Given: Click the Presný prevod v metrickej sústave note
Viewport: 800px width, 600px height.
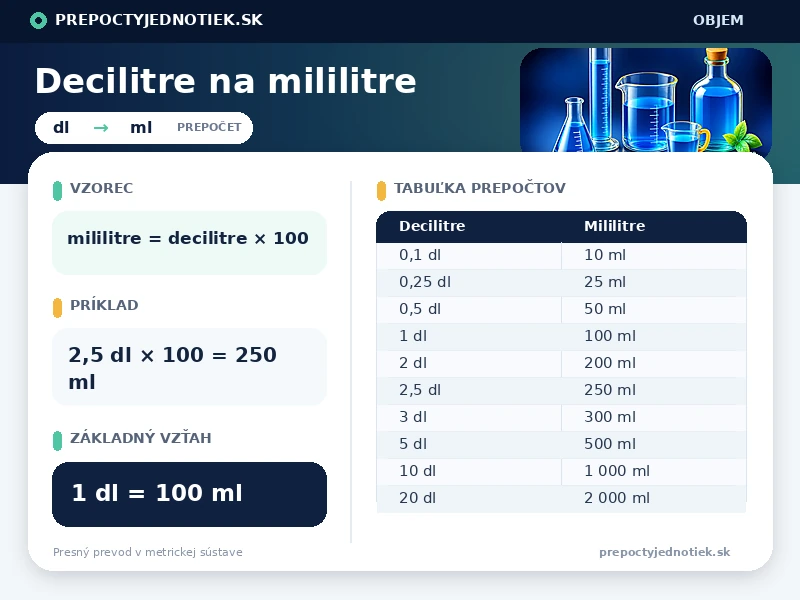Looking at the screenshot, I should [x=148, y=553].
